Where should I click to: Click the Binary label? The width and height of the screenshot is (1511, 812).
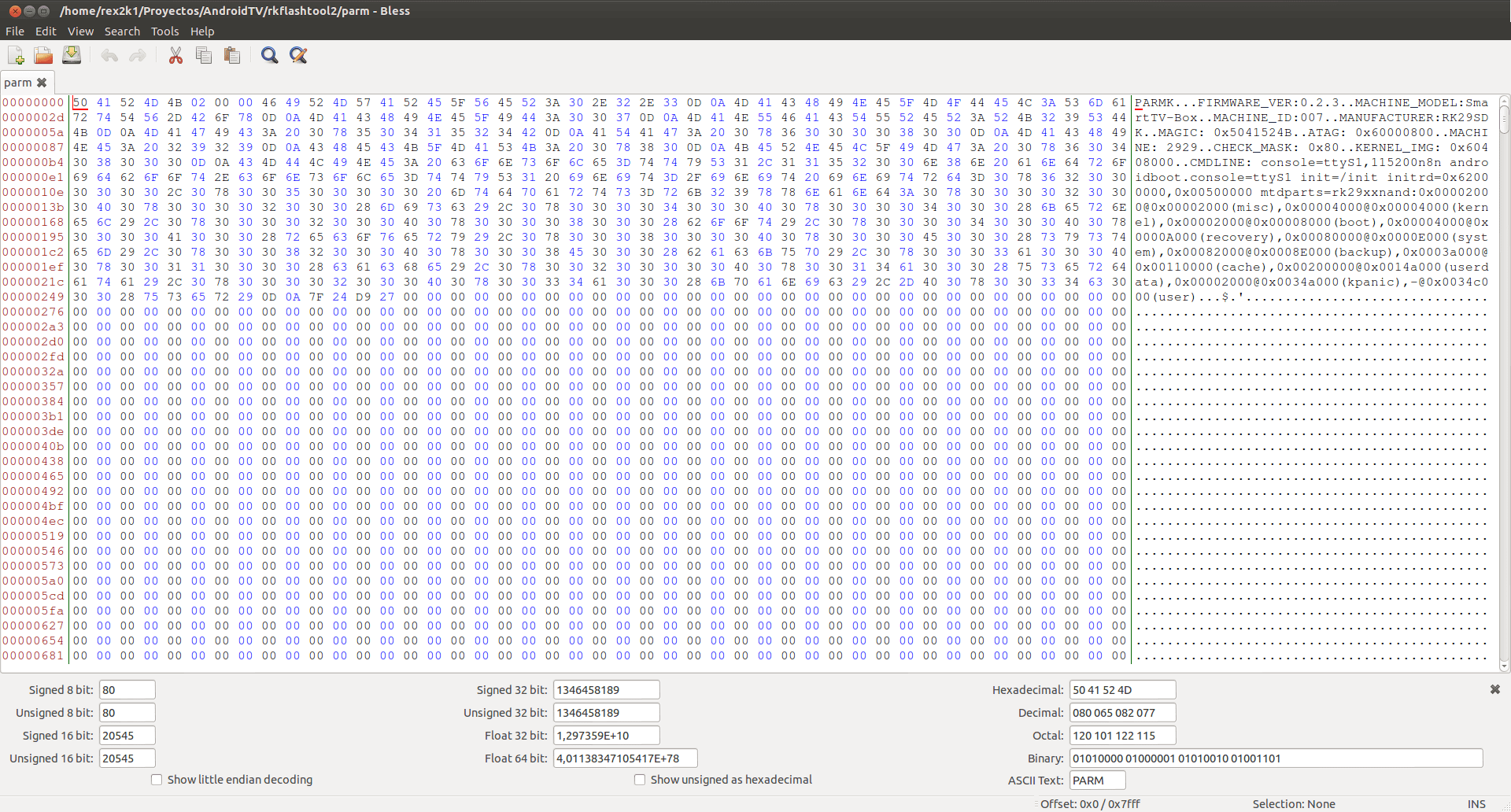[x=1045, y=758]
